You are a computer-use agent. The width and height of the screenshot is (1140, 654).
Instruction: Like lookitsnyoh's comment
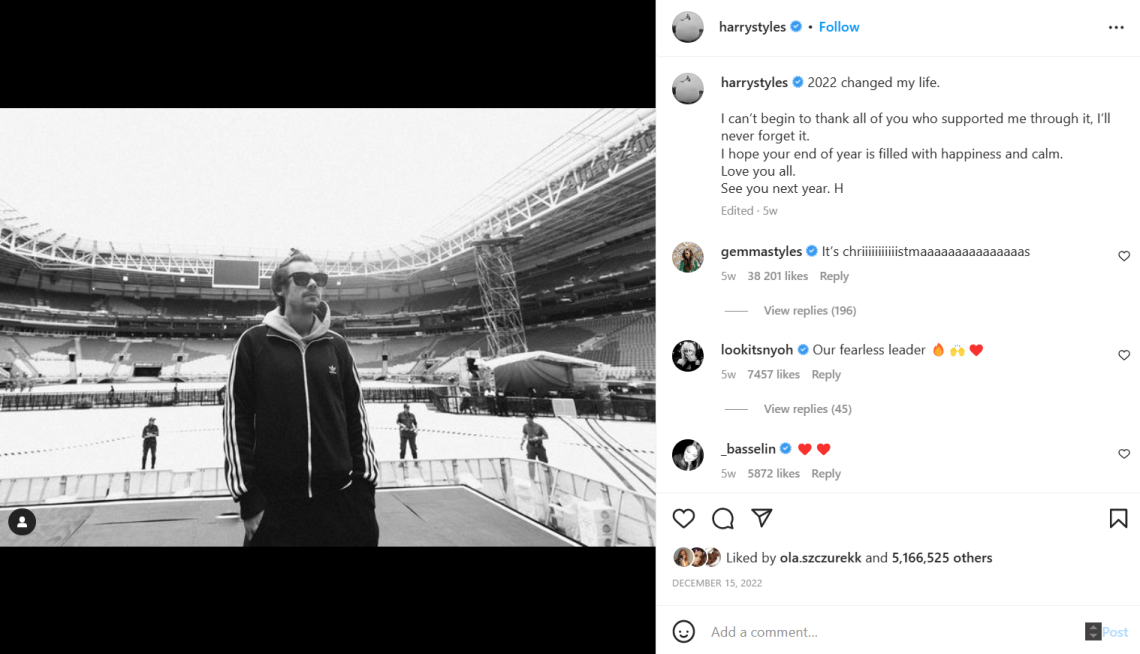click(x=1124, y=355)
